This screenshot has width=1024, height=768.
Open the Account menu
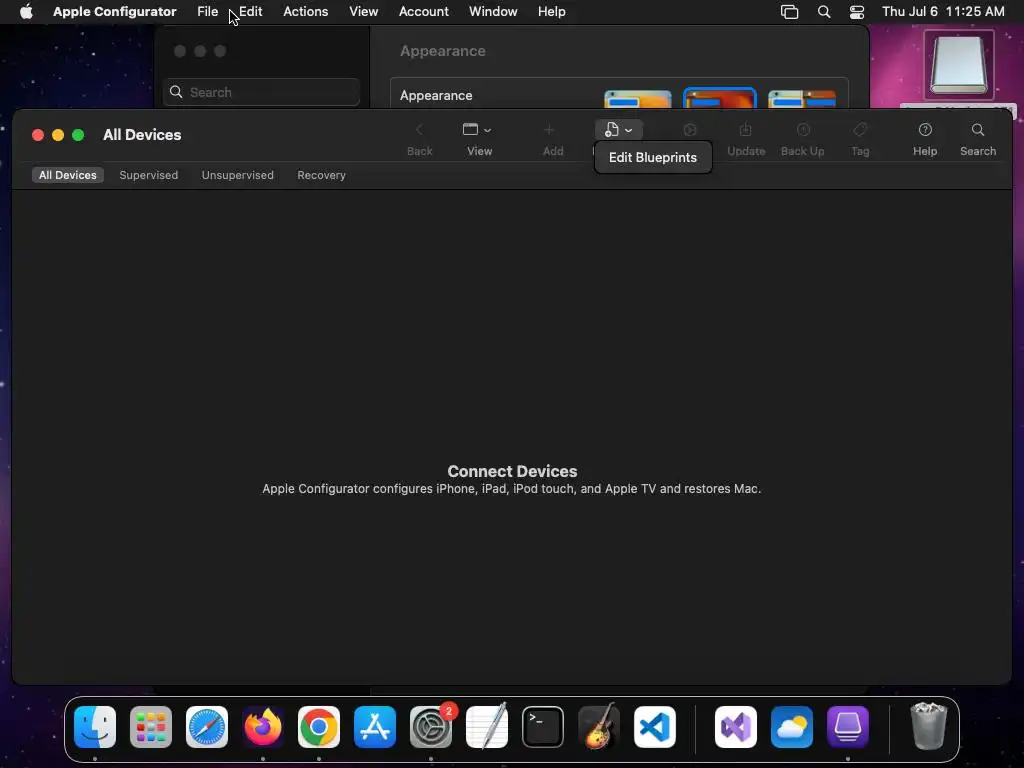pyautogui.click(x=423, y=12)
